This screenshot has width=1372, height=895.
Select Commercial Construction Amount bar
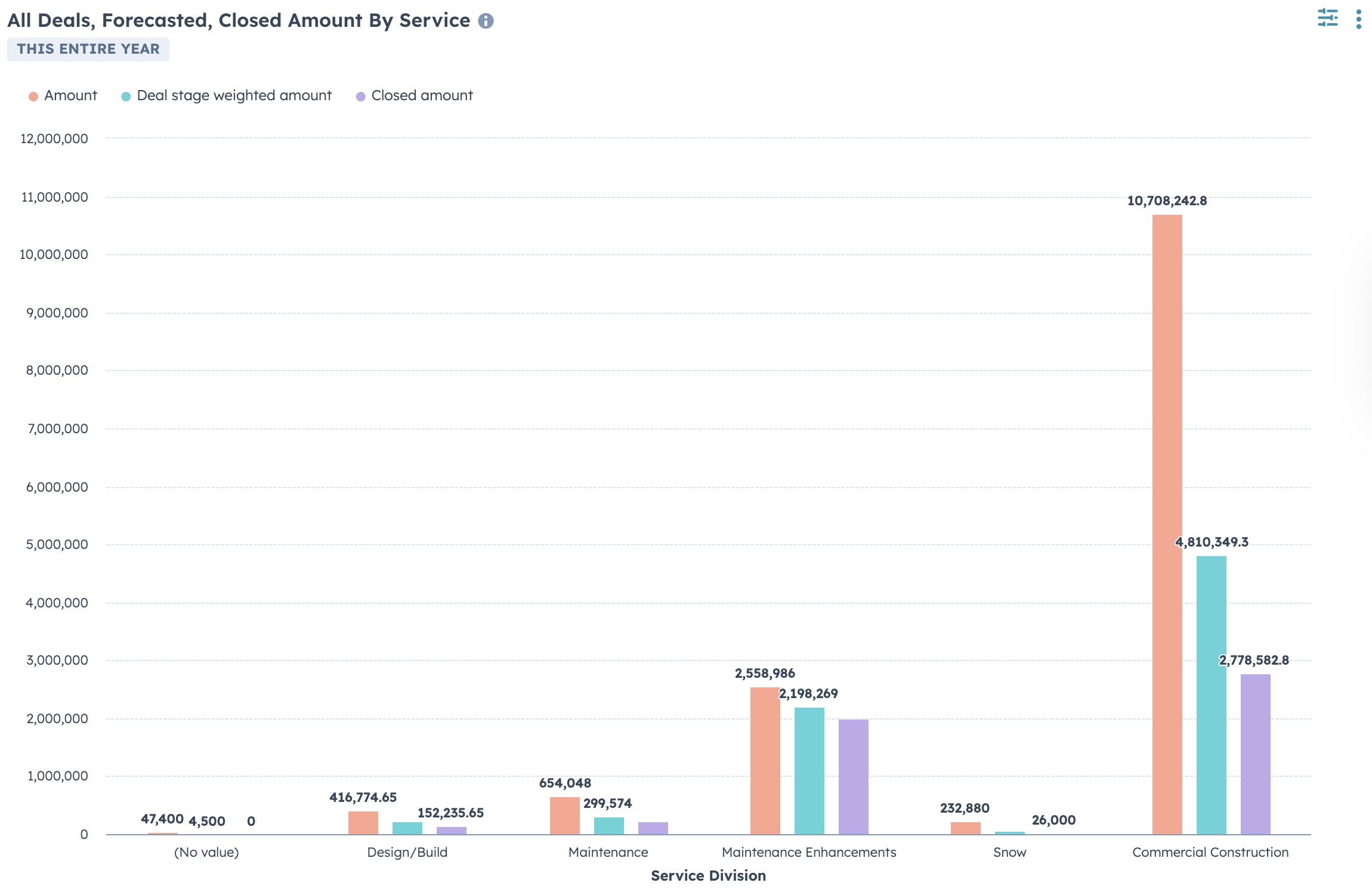[x=1167, y=524]
